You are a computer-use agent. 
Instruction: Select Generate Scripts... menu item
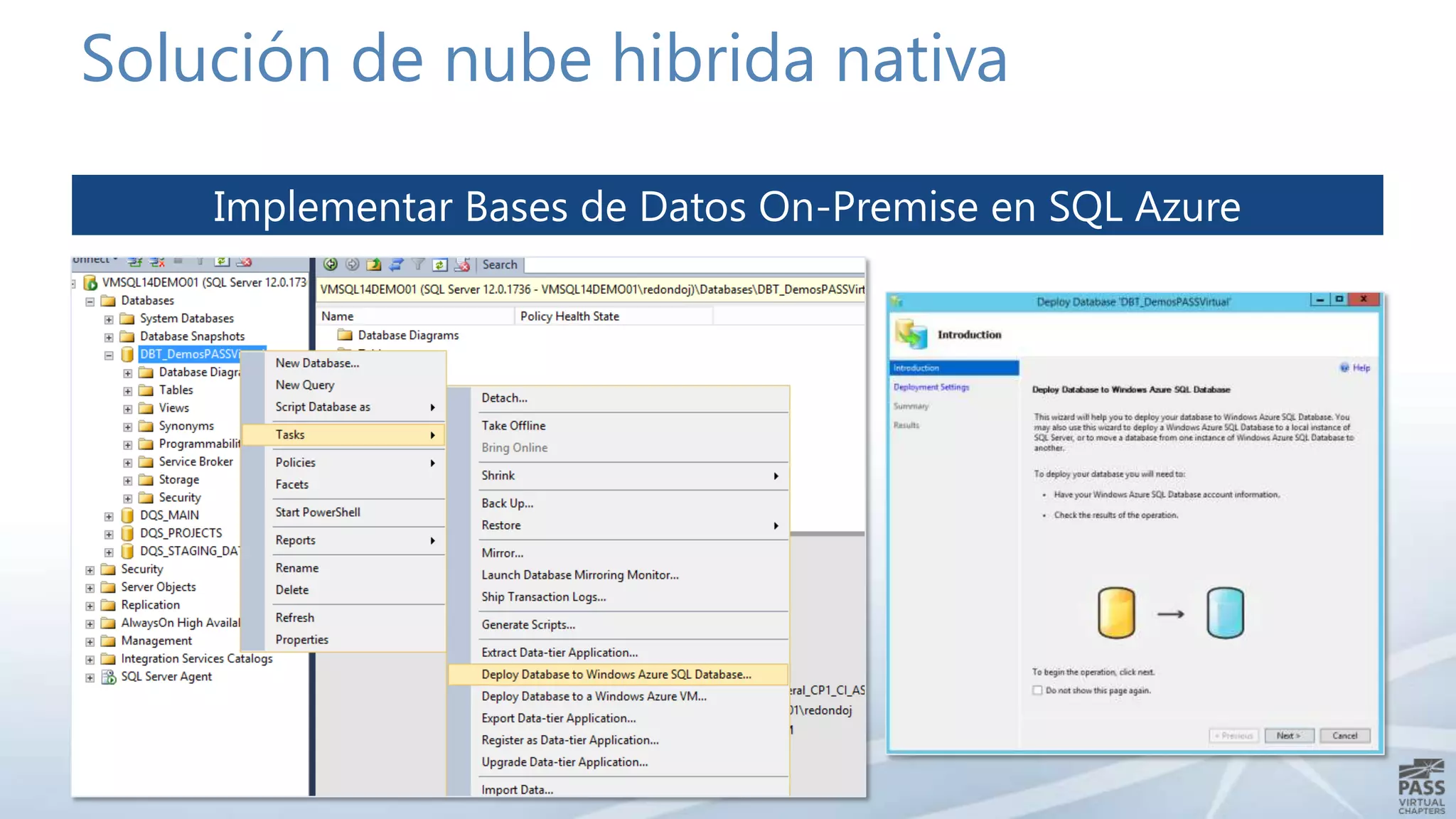click(x=619, y=624)
